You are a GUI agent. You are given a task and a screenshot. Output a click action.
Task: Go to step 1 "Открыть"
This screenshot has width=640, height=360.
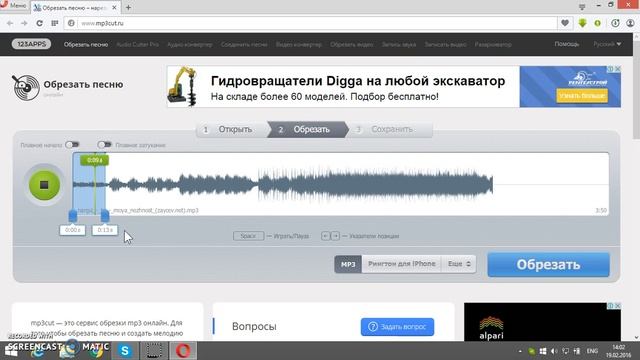231,129
